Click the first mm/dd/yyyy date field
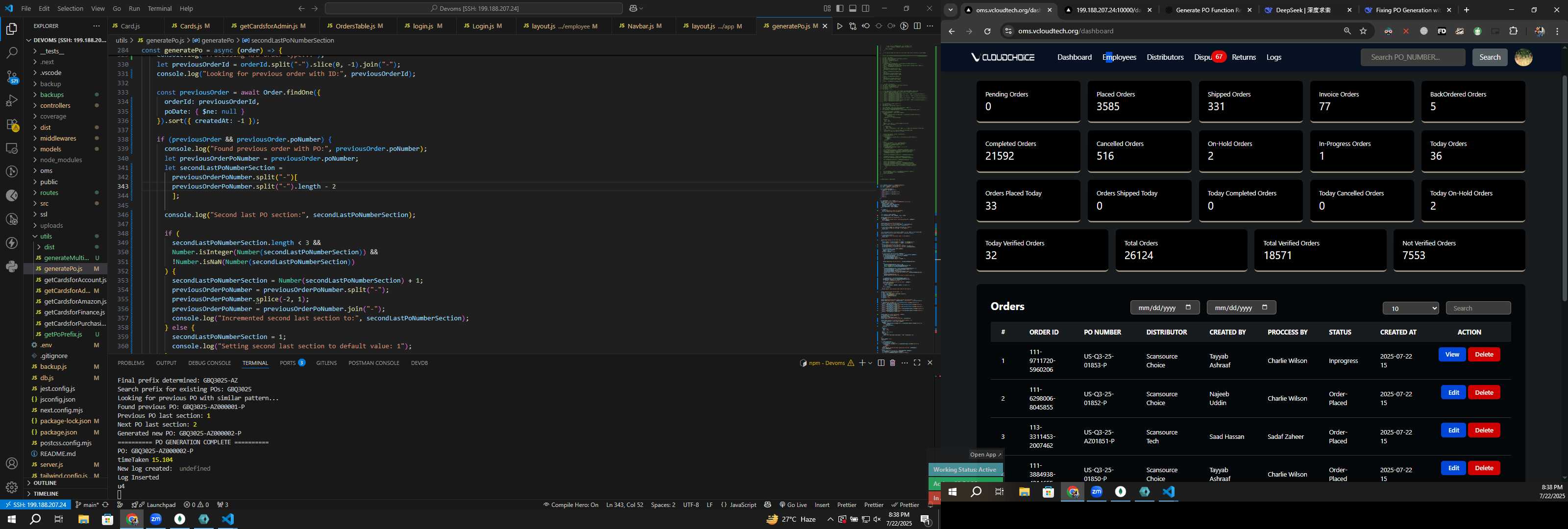1568x529 pixels. point(1164,308)
